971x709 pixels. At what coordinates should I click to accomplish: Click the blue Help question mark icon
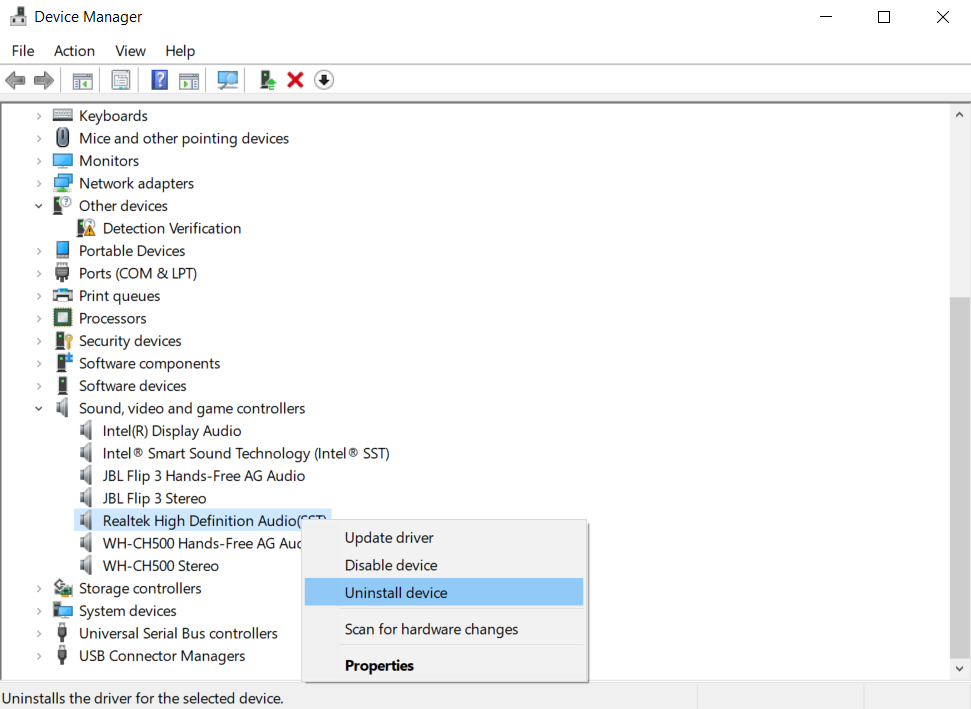pyautogui.click(x=160, y=80)
